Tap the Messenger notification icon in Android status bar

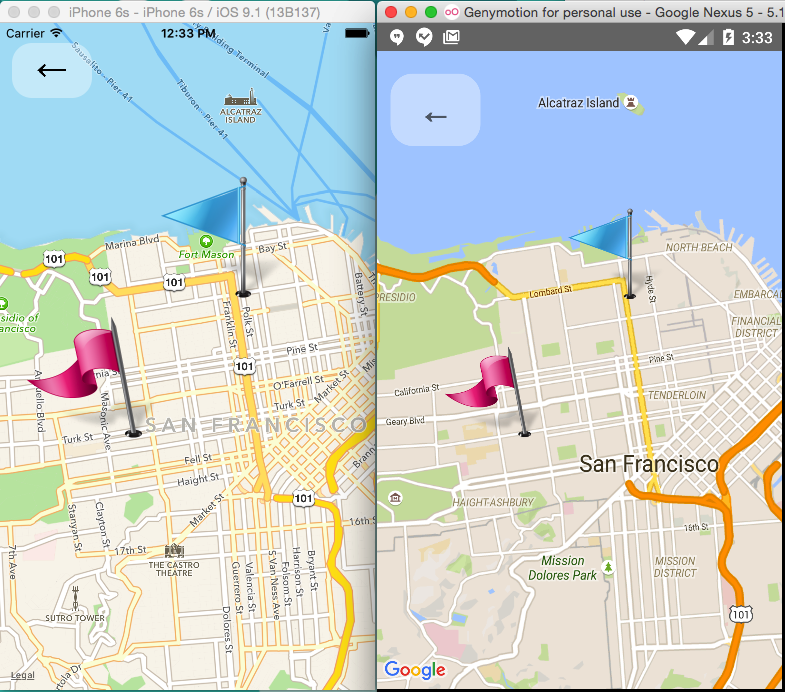(x=424, y=37)
